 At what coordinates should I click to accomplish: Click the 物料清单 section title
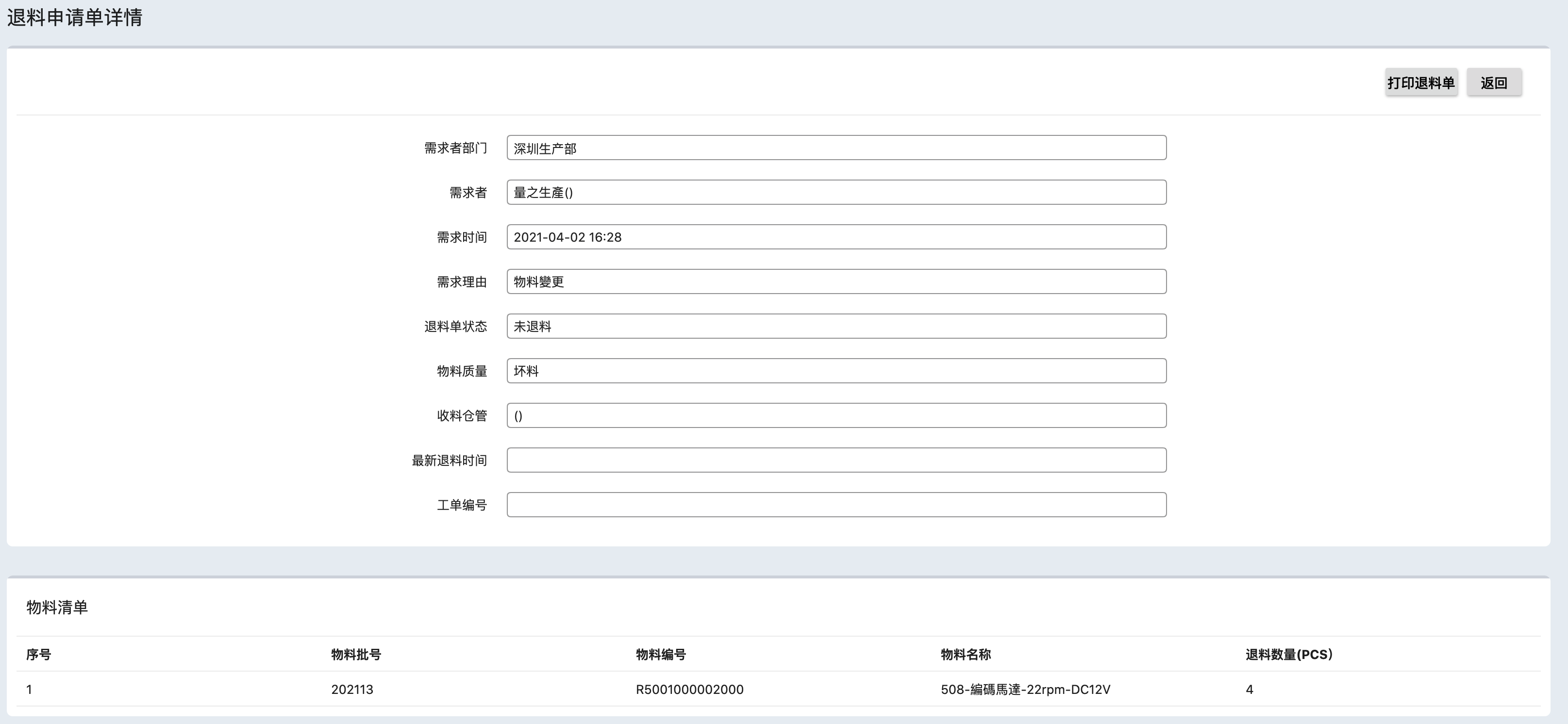click(57, 607)
